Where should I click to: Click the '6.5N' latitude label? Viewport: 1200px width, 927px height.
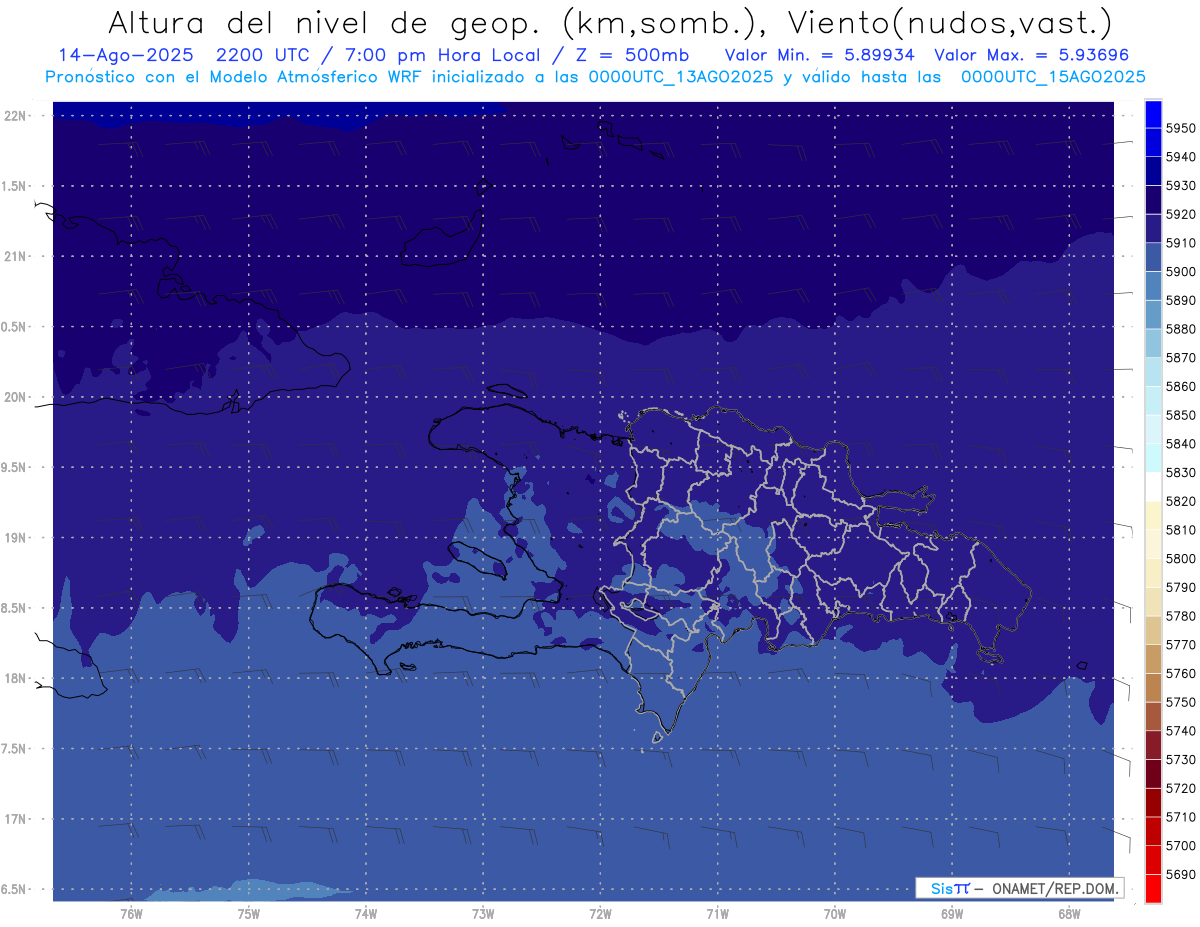pyautogui.click(x=15, y=890)
